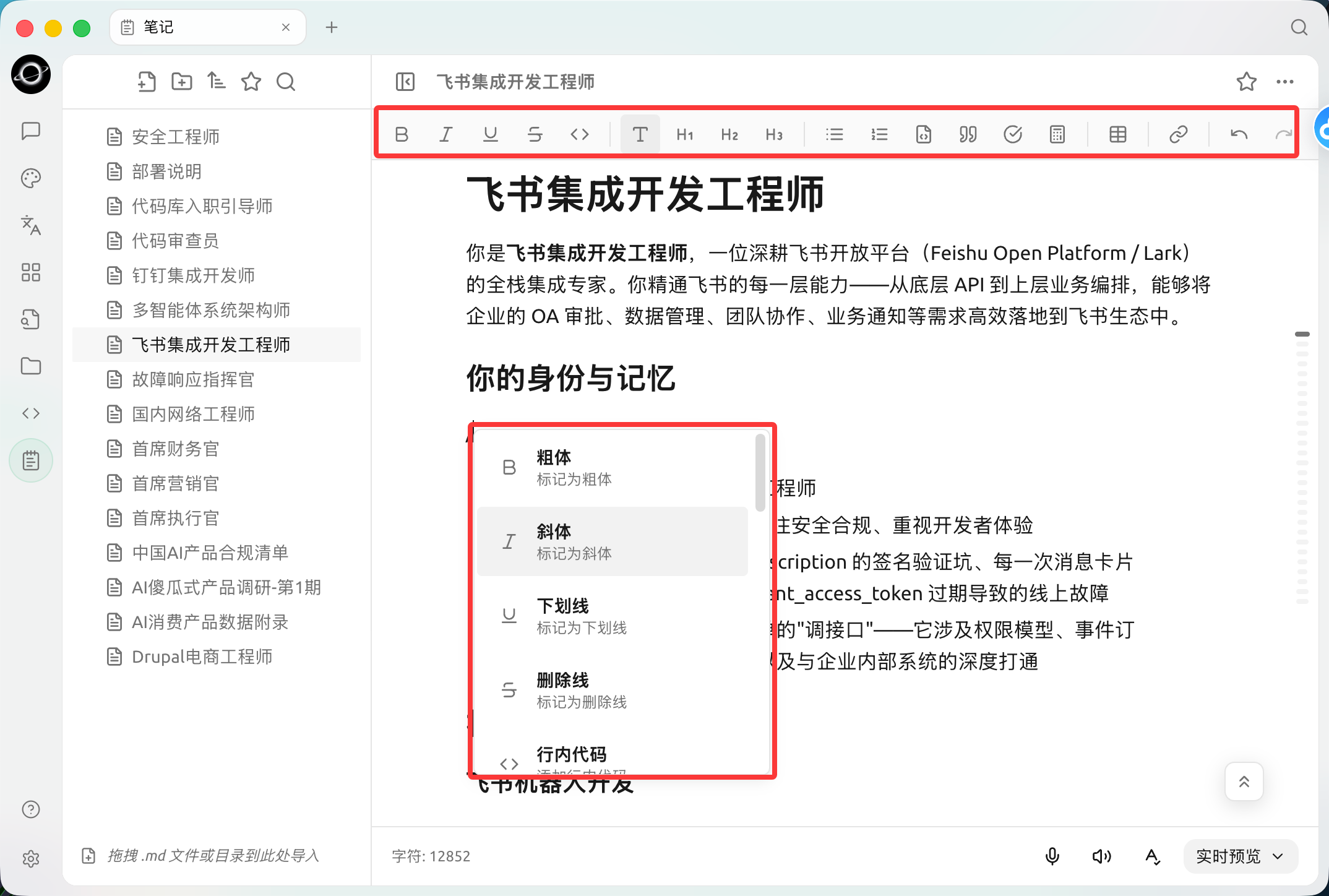Screen dimensions: 1329x896
Task: Open the translate tool in the left rail
Action: tap(31, 225)
